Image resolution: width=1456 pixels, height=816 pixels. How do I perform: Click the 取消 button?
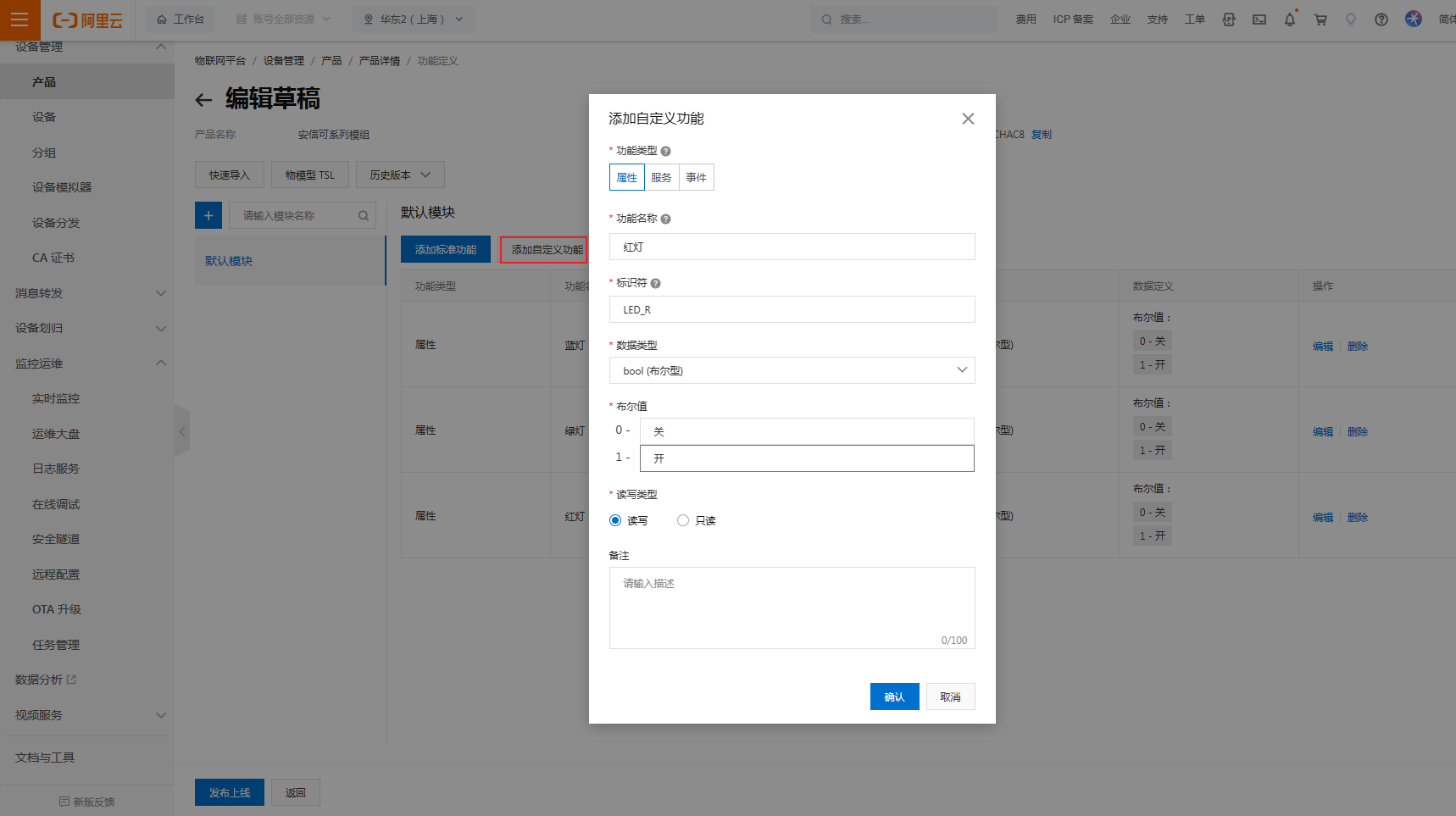(951, 697)
